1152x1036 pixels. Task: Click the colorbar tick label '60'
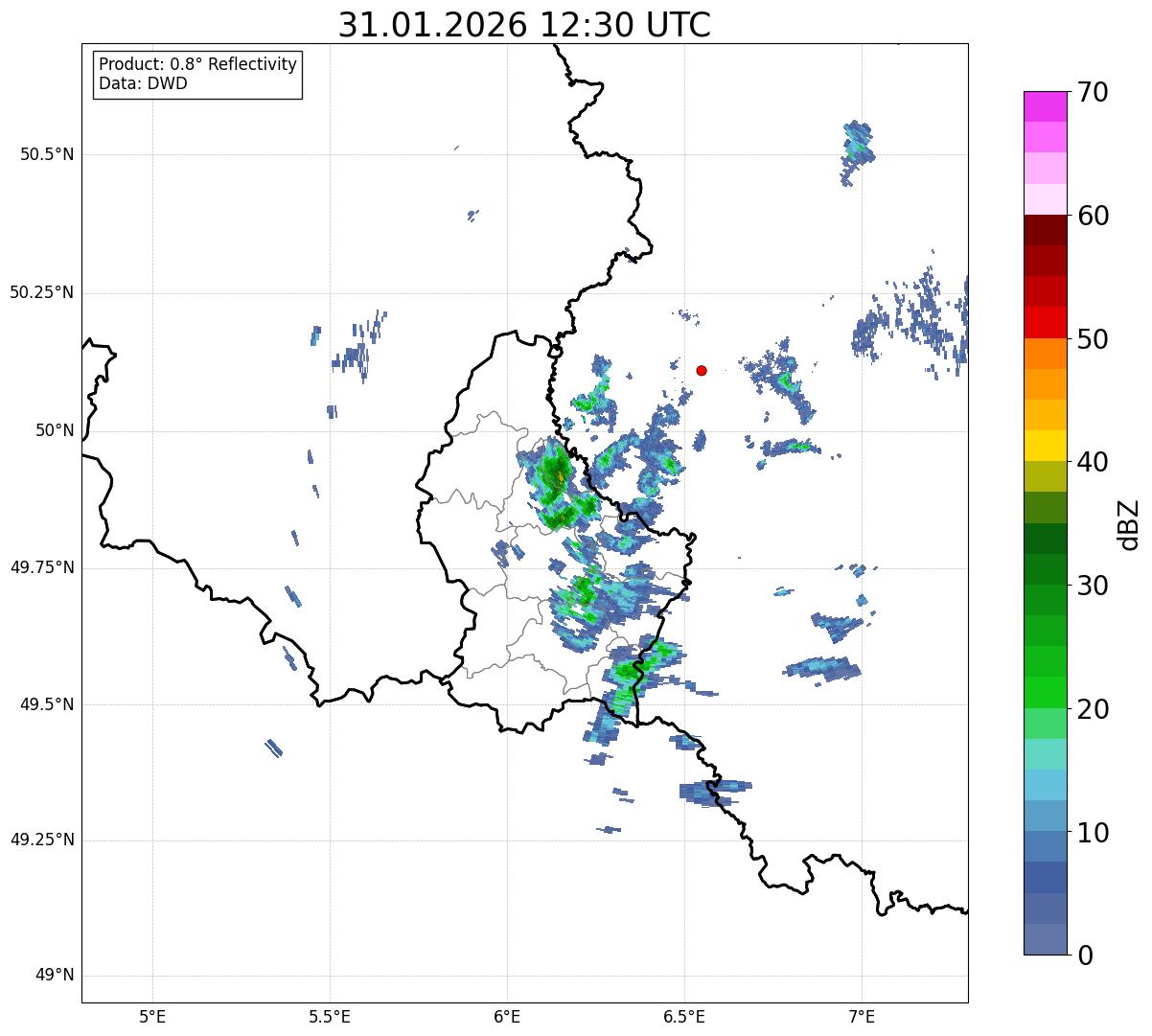coord(1093,216)
